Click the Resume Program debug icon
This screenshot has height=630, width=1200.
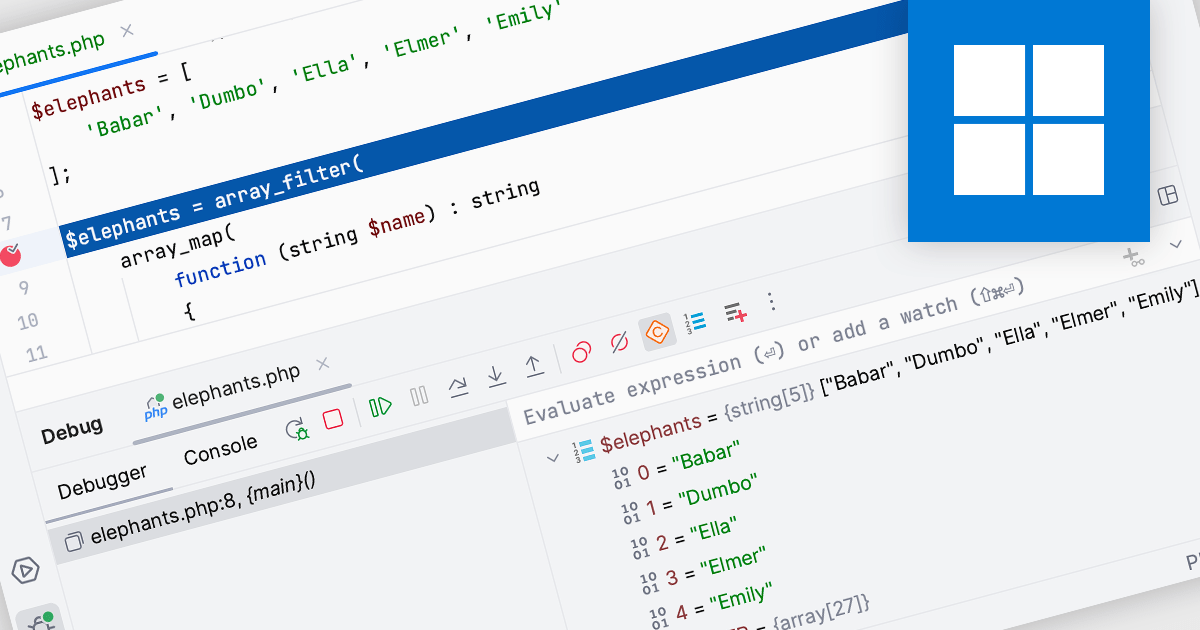click(380, 406)
